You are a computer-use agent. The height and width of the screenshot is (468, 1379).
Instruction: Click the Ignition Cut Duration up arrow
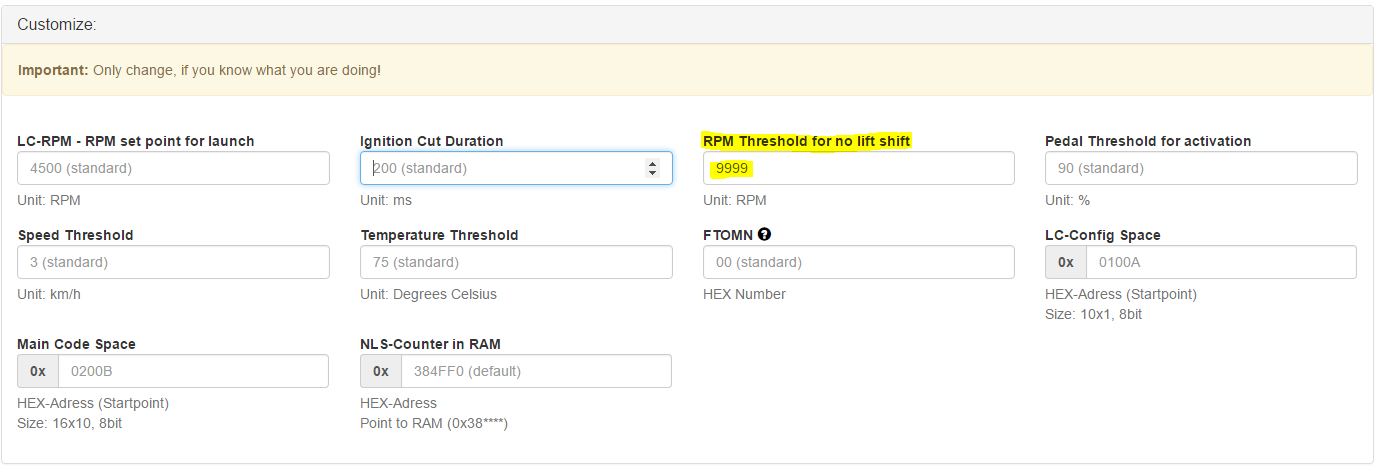coord(653,164)
